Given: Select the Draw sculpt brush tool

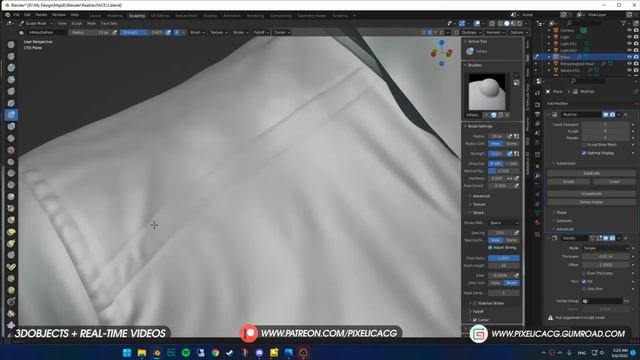Looking at the screenshot, I should [11, 44].
